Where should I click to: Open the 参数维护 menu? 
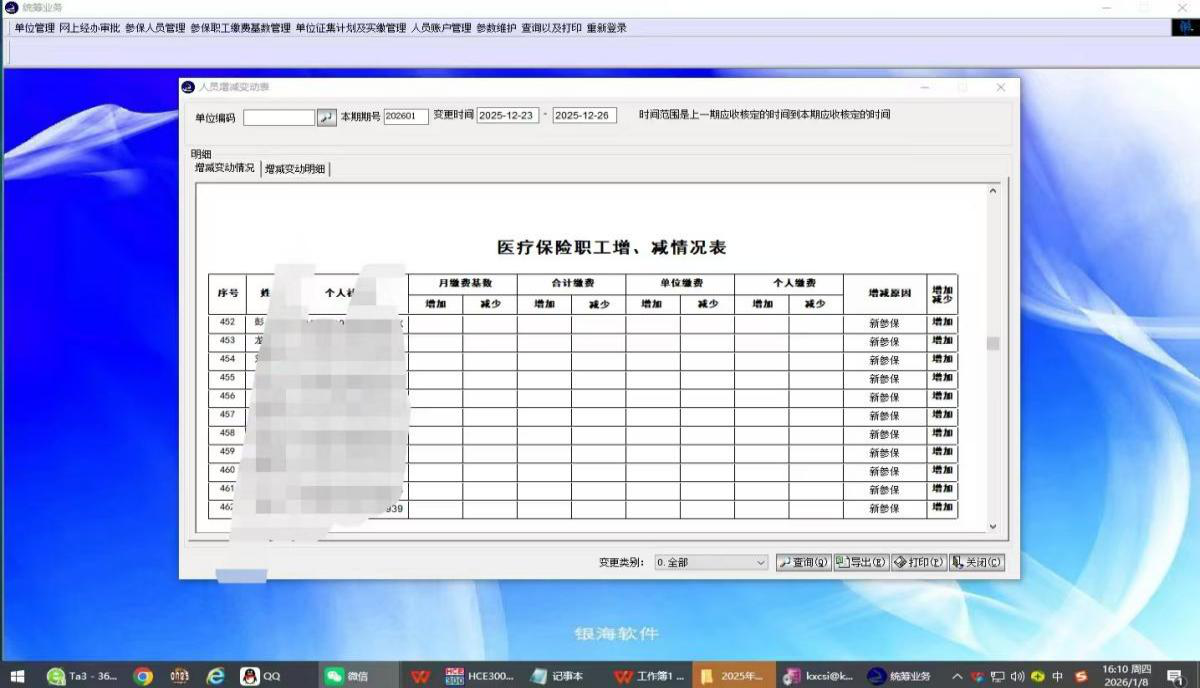498,27
